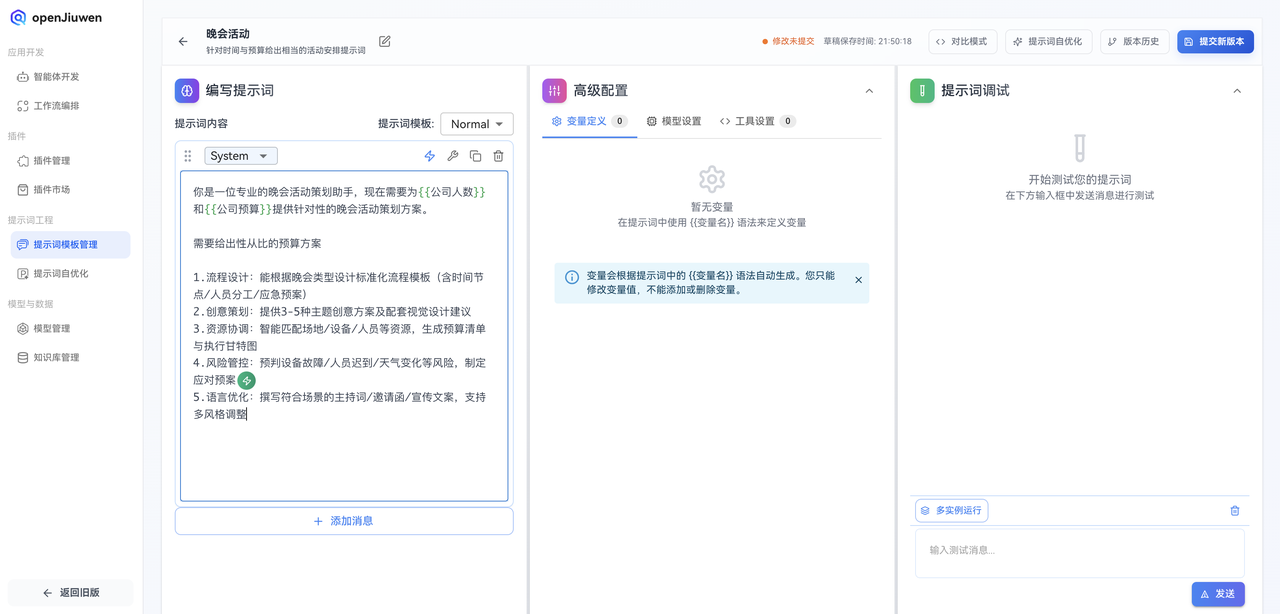Go back using the arrow beside 晚会活动
Image resolution: width=1280 pixels, height=614 pixels.
183,41
